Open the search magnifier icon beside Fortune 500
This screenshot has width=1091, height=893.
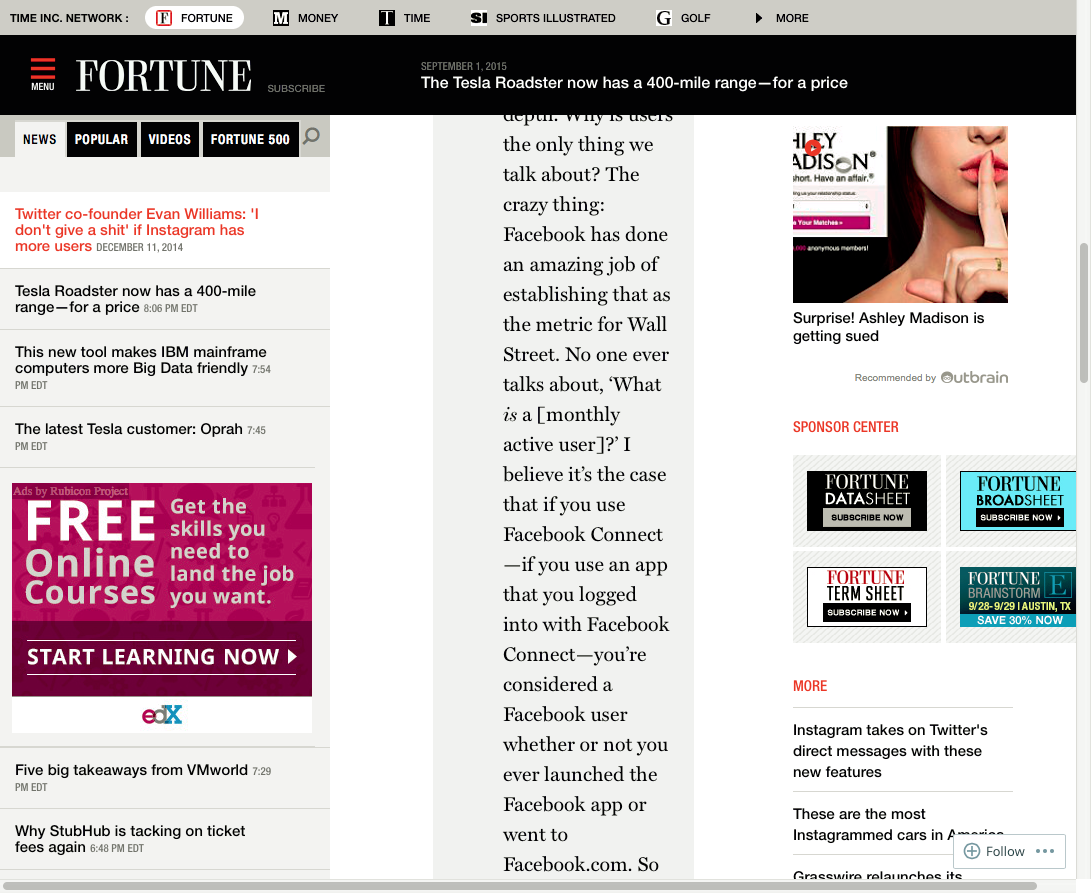(312, 136)
